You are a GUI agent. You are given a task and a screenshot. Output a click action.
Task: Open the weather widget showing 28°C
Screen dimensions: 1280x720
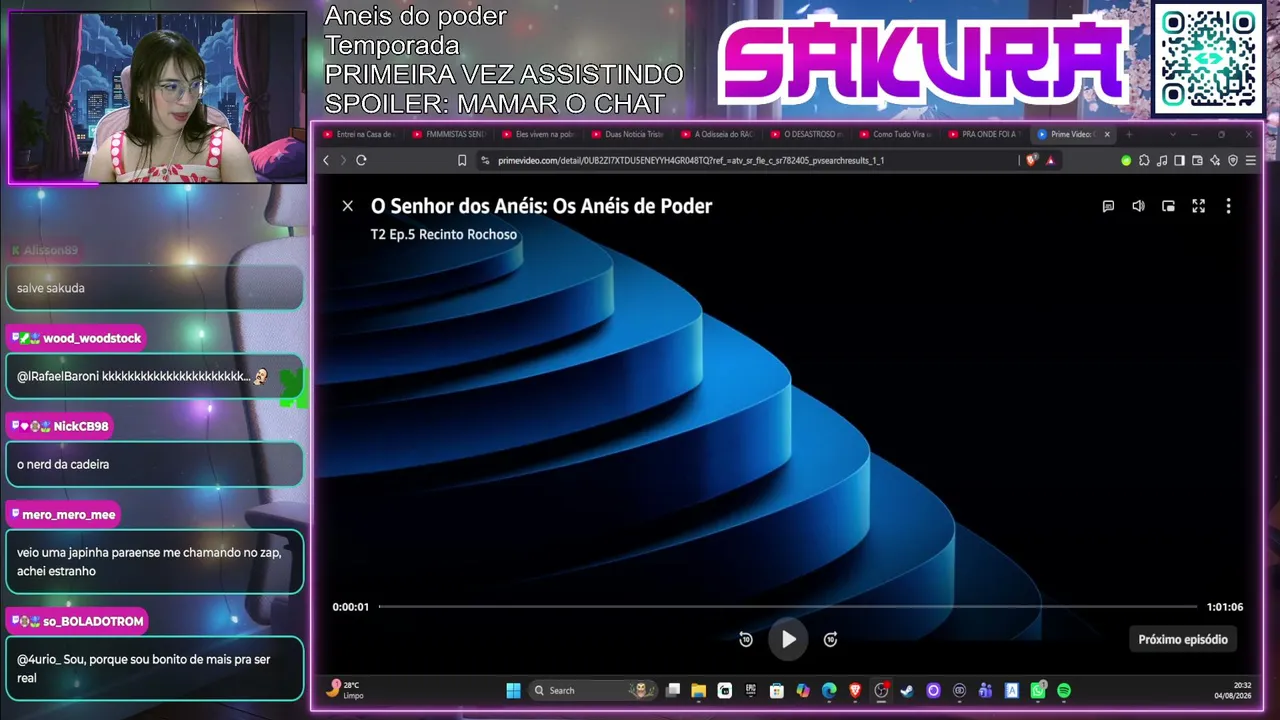point(344,690)
